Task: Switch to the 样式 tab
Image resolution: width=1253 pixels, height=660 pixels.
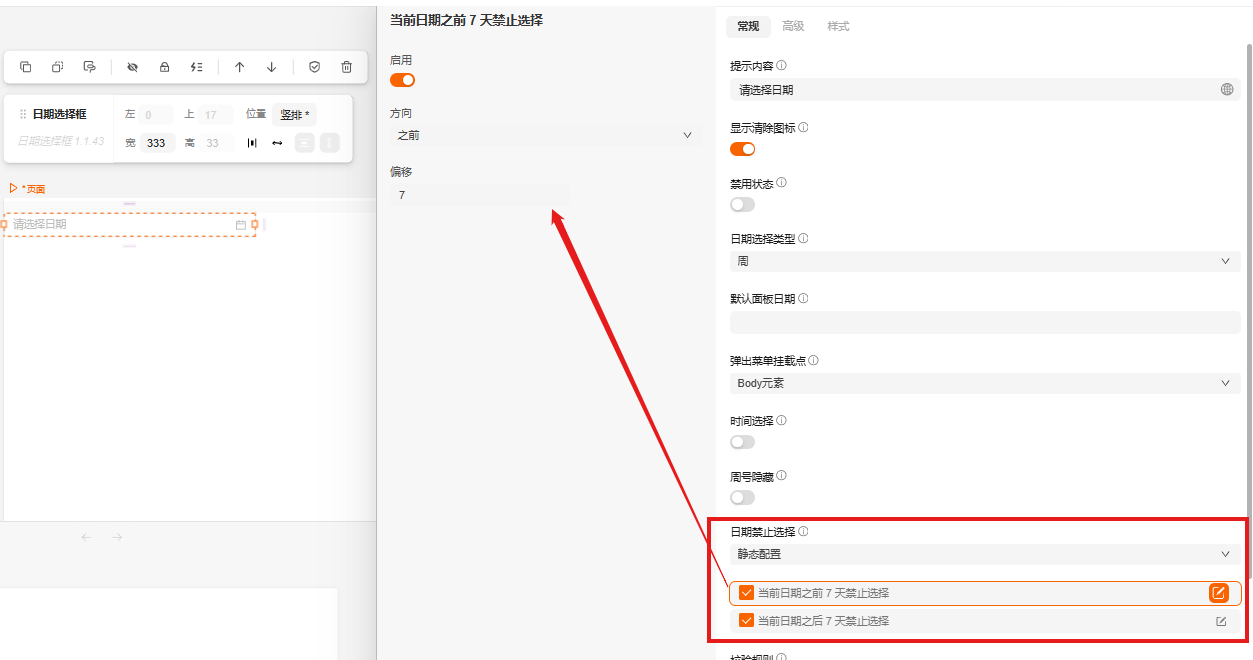Action: [838, 26]
